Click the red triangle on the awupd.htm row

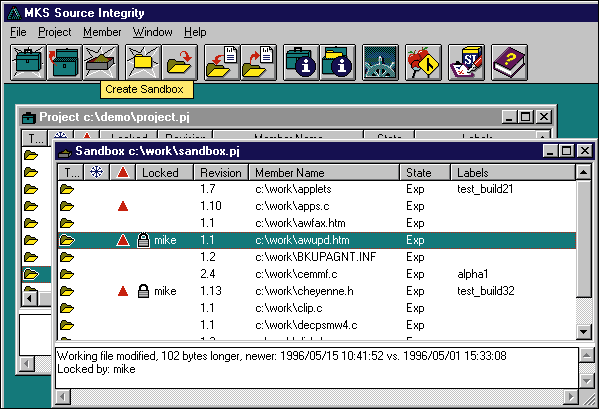(x=123, y=240)
